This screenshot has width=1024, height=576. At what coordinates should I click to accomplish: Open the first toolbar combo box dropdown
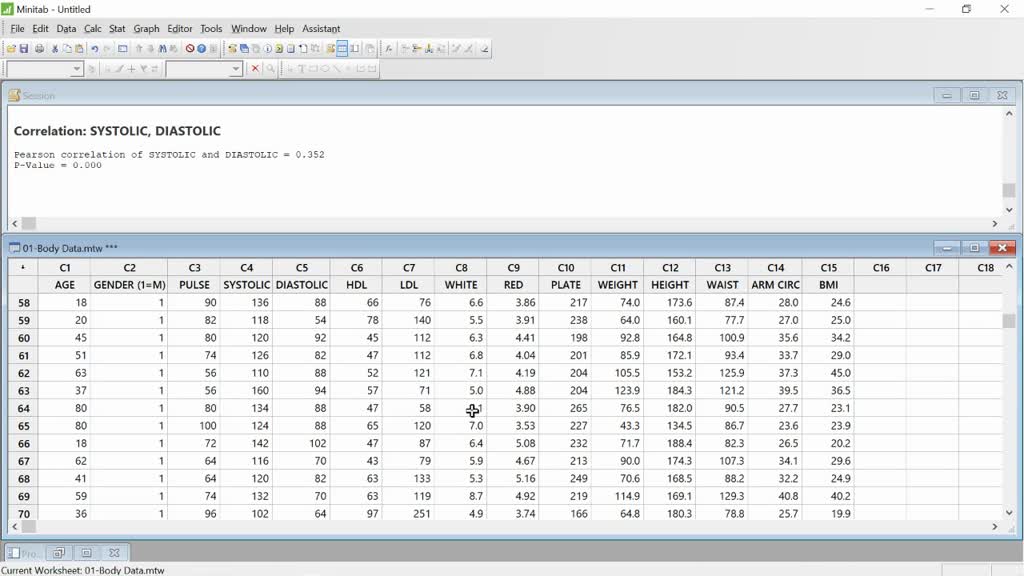pos(76,69)
